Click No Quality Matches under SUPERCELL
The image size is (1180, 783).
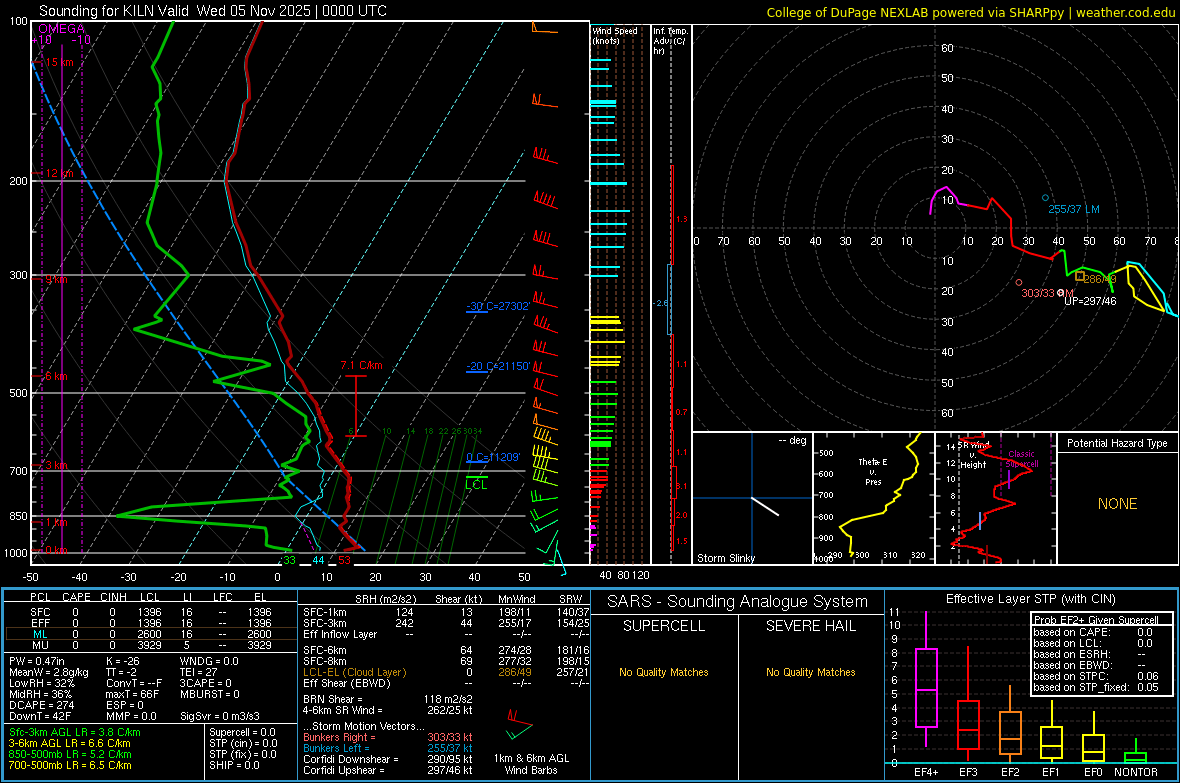click(x=664, y=672)
